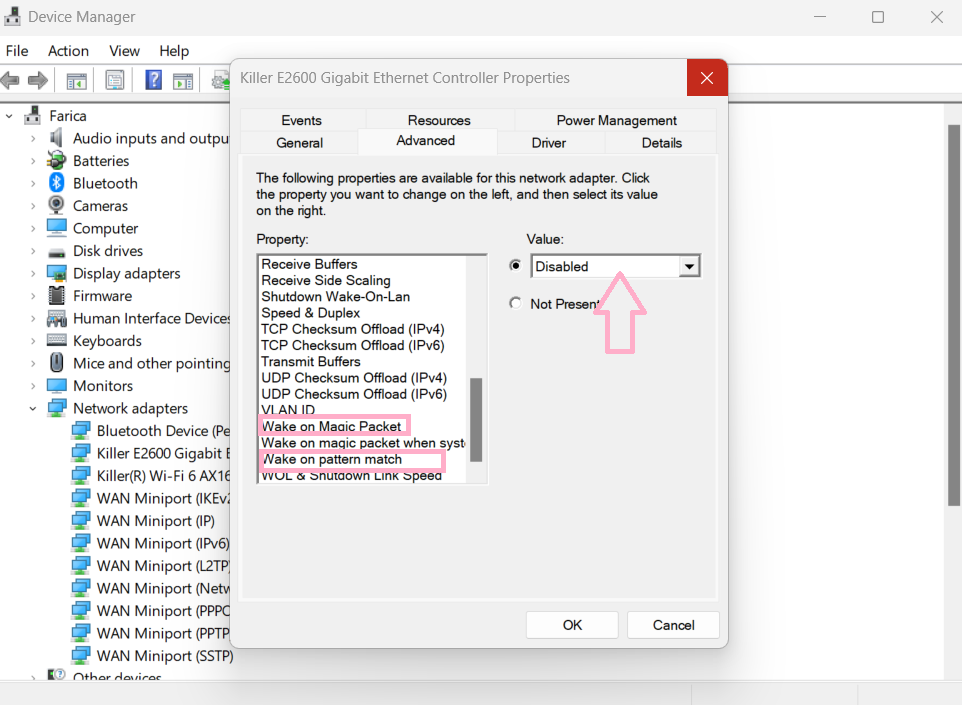Open the Disabled value dropdown
The image size is (962, 705).
[688, 266]
